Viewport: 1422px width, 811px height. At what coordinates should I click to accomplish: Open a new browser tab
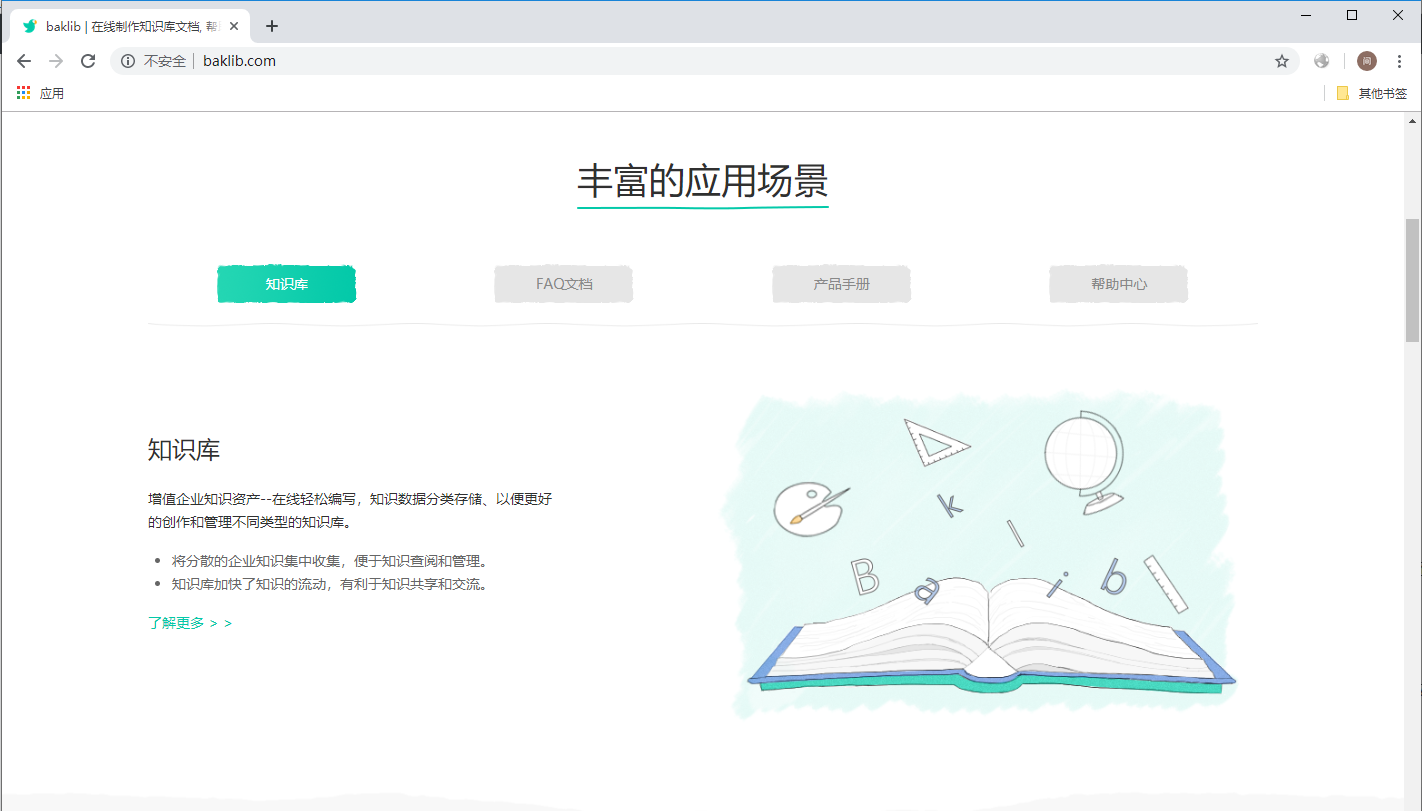click(x=272, y=26)
